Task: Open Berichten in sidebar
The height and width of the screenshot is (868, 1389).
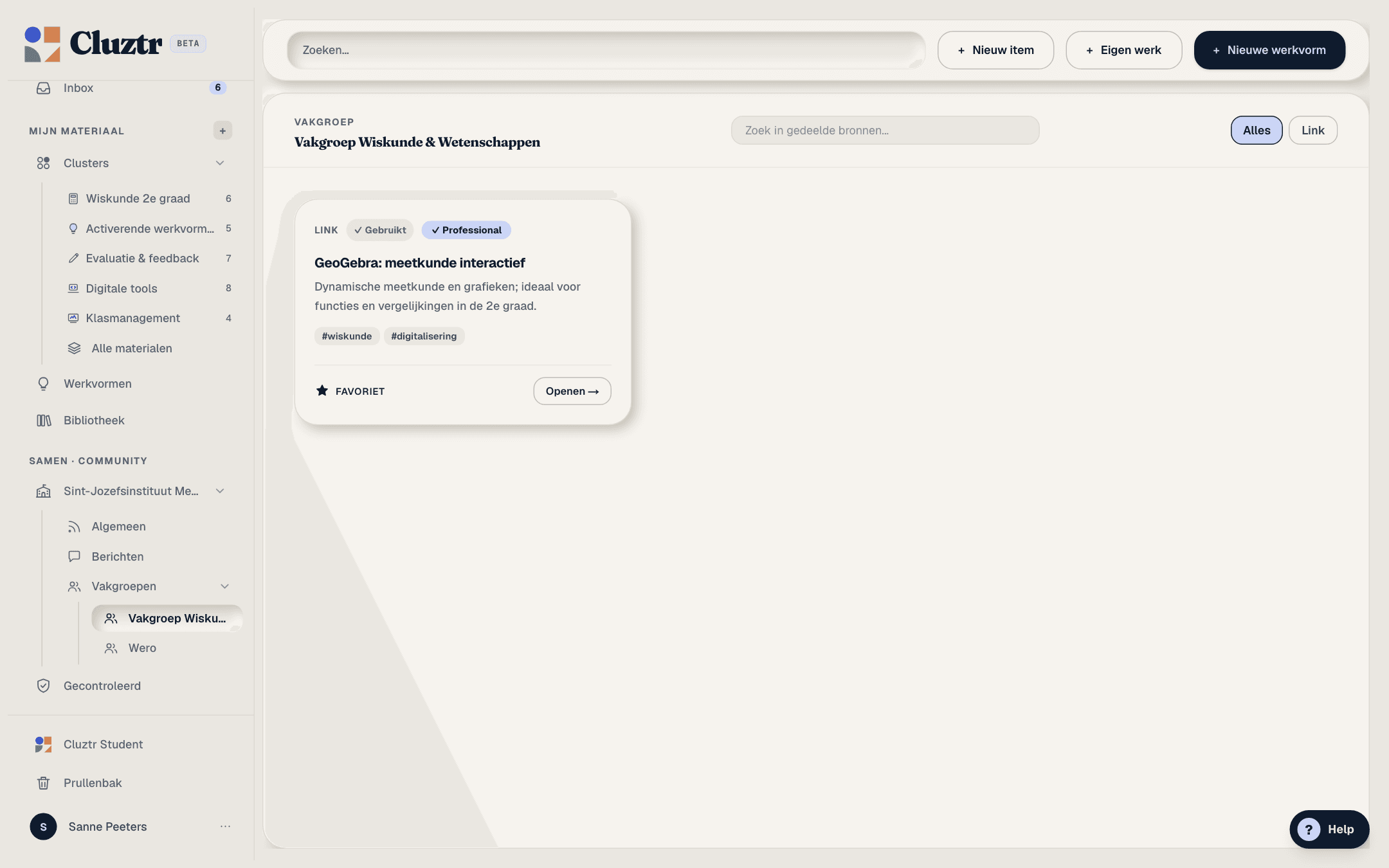Action: pos(118,557)
